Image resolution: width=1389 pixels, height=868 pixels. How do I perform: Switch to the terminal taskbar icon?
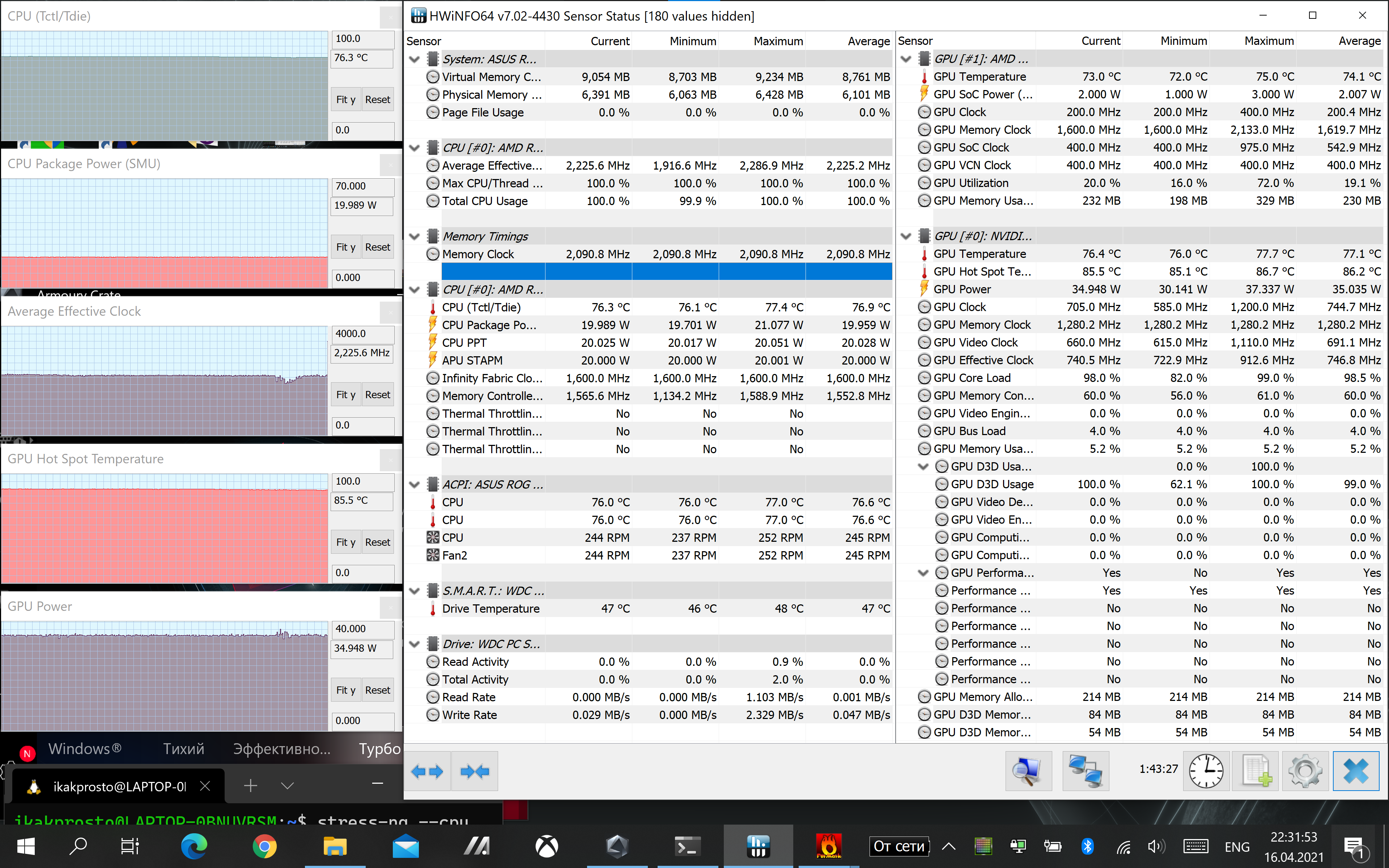[x=687, y=846]
